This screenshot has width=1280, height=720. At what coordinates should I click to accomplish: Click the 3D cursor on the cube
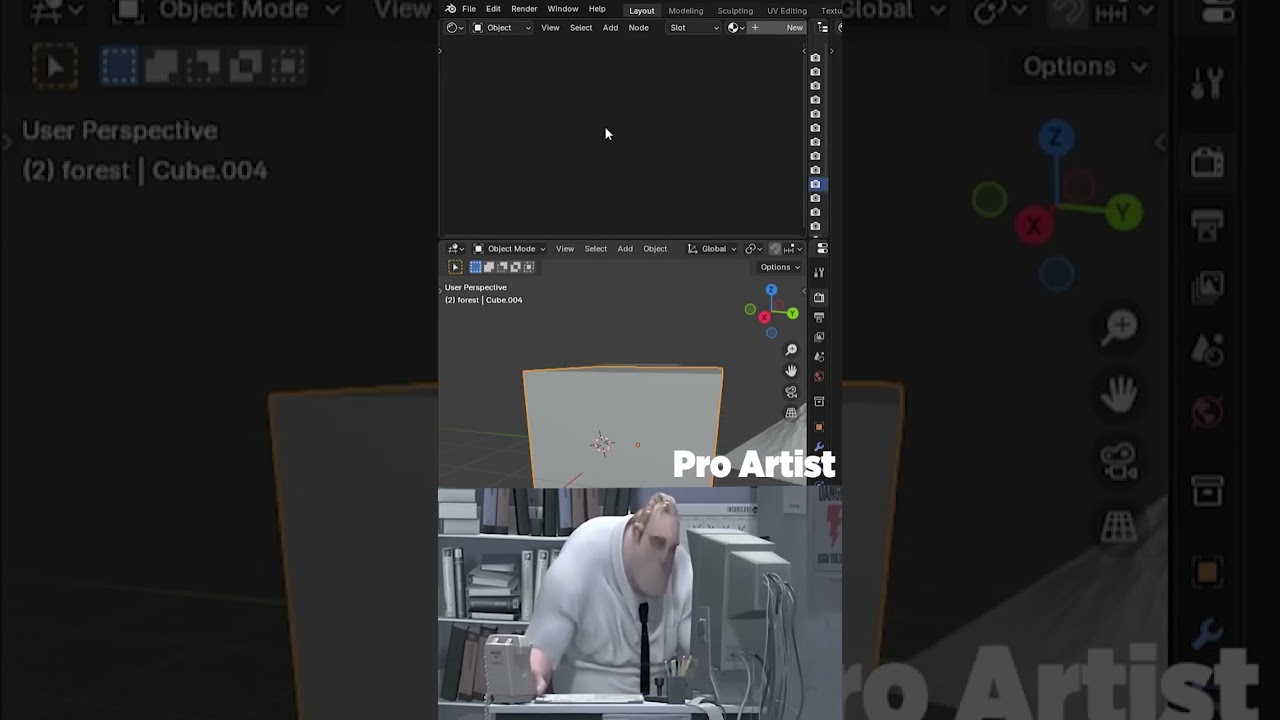[x=602, y=444]
